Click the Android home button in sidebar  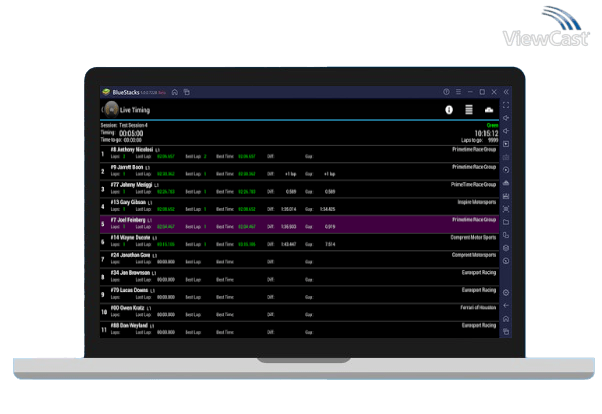(506, 319)
